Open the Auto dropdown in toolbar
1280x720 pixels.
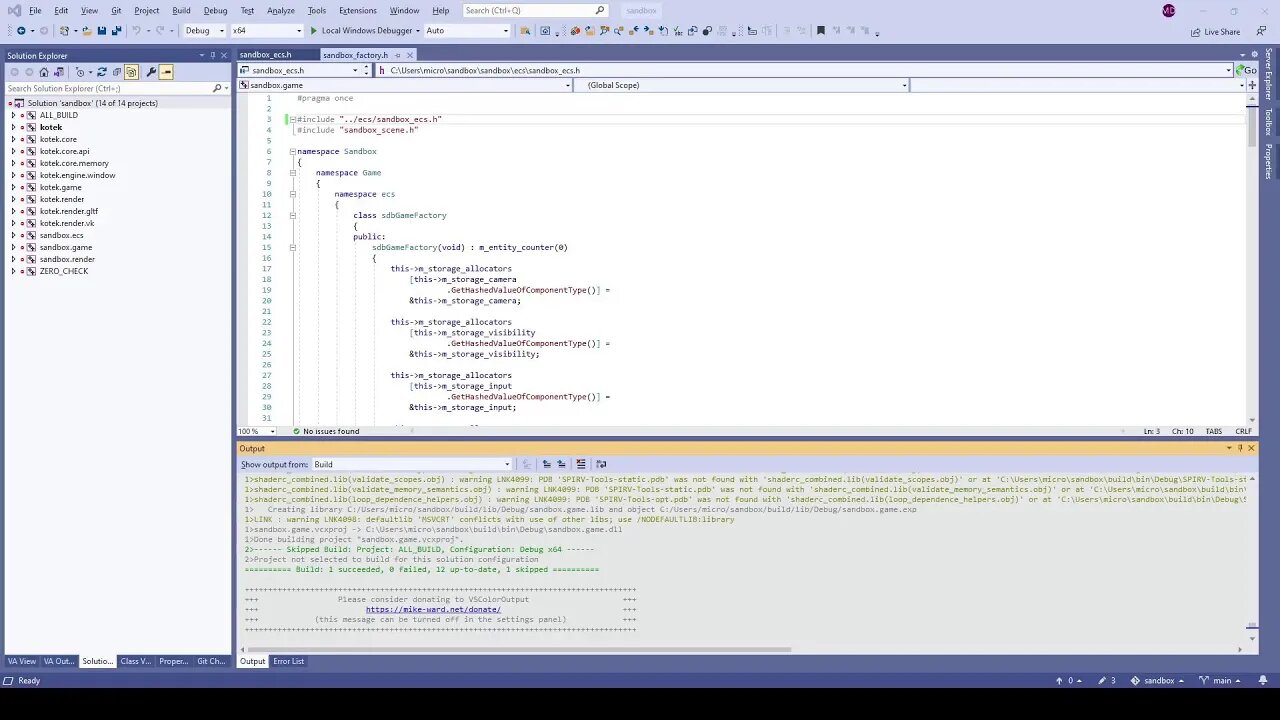point(467,30)
